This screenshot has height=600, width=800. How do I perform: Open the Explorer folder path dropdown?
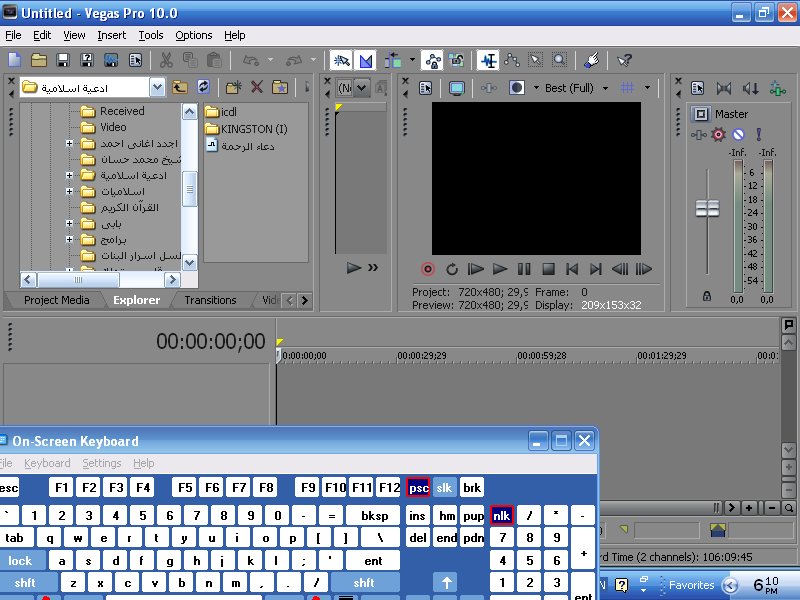coord(157,88)
